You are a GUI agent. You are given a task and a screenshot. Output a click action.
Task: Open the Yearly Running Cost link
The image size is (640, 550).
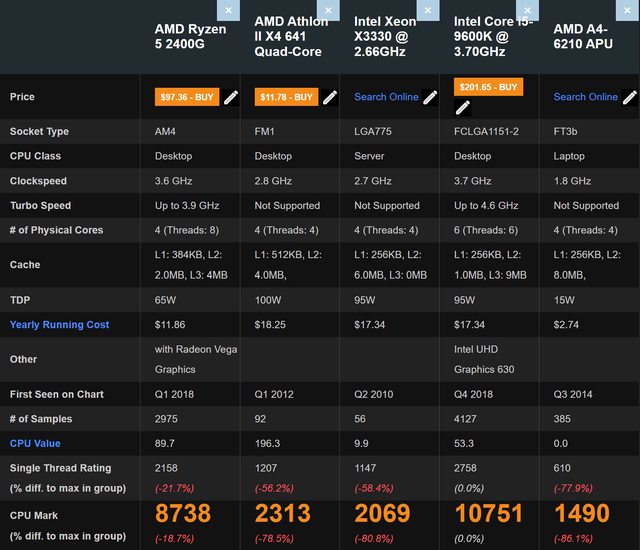[x=59, y=325]
